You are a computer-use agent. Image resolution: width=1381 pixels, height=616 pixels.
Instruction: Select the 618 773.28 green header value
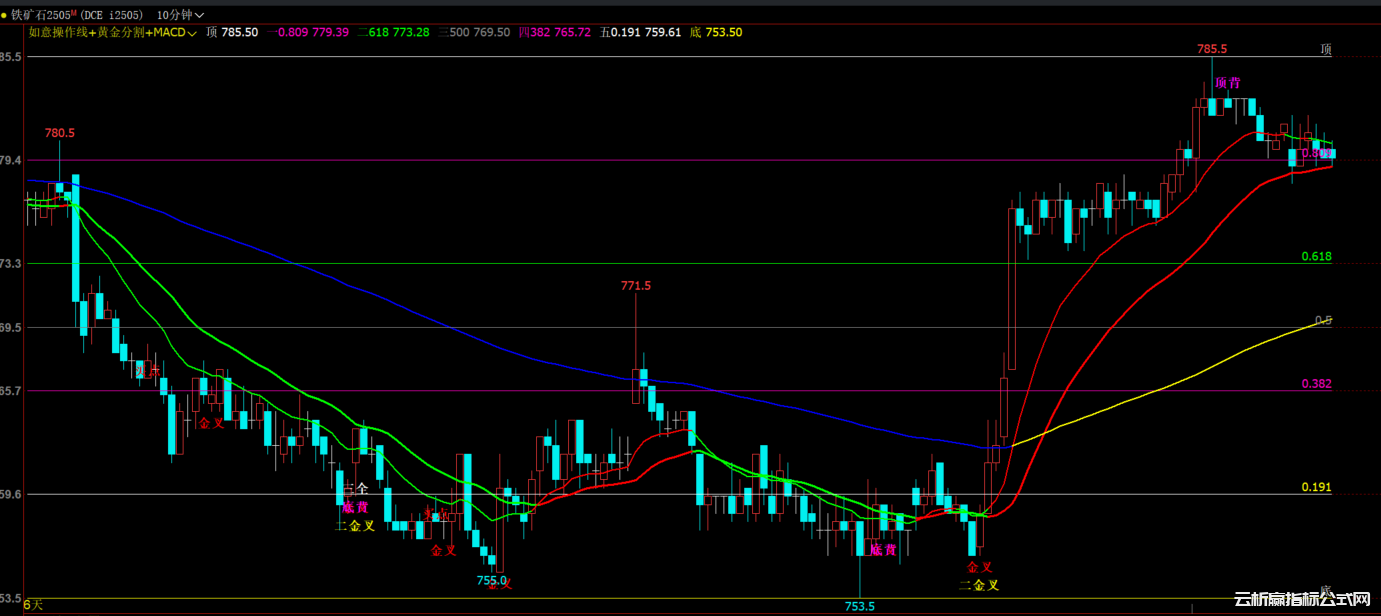[x=393, y=32]
